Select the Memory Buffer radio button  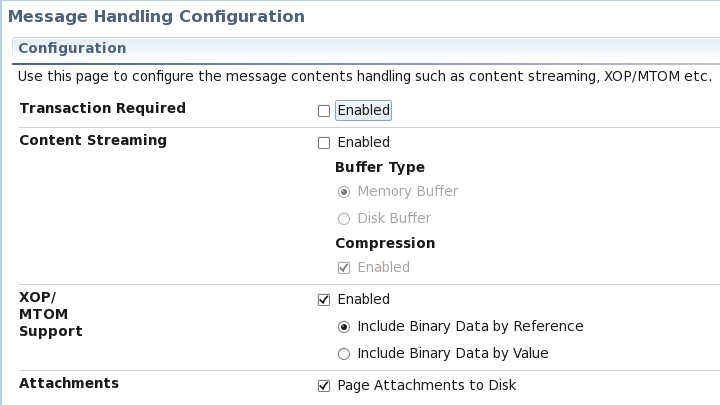click(x=344, y=192)
